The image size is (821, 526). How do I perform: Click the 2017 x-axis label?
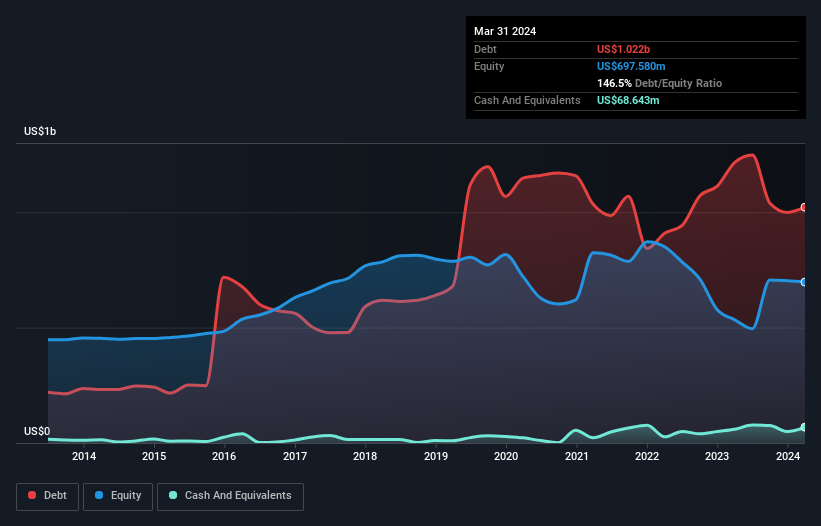[x=295, y=456]
